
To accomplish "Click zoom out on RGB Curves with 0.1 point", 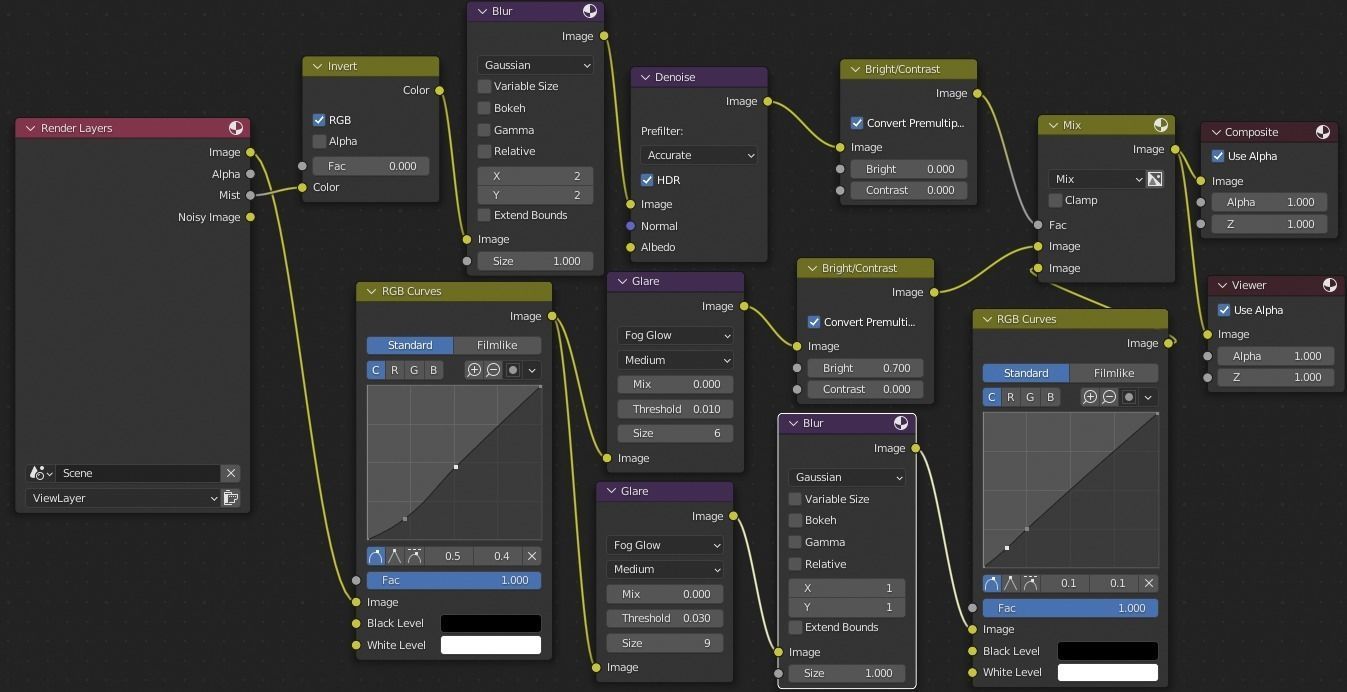I will coord(1109,397).
